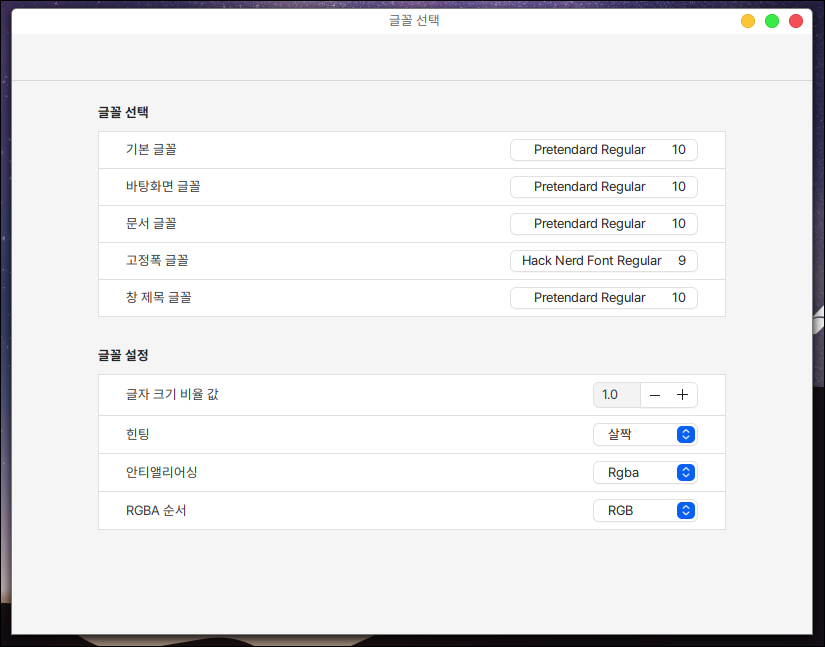Click the 글꼴 선택 window title bar text
Screen dimensions: 825x647
[x=413, y=20]
